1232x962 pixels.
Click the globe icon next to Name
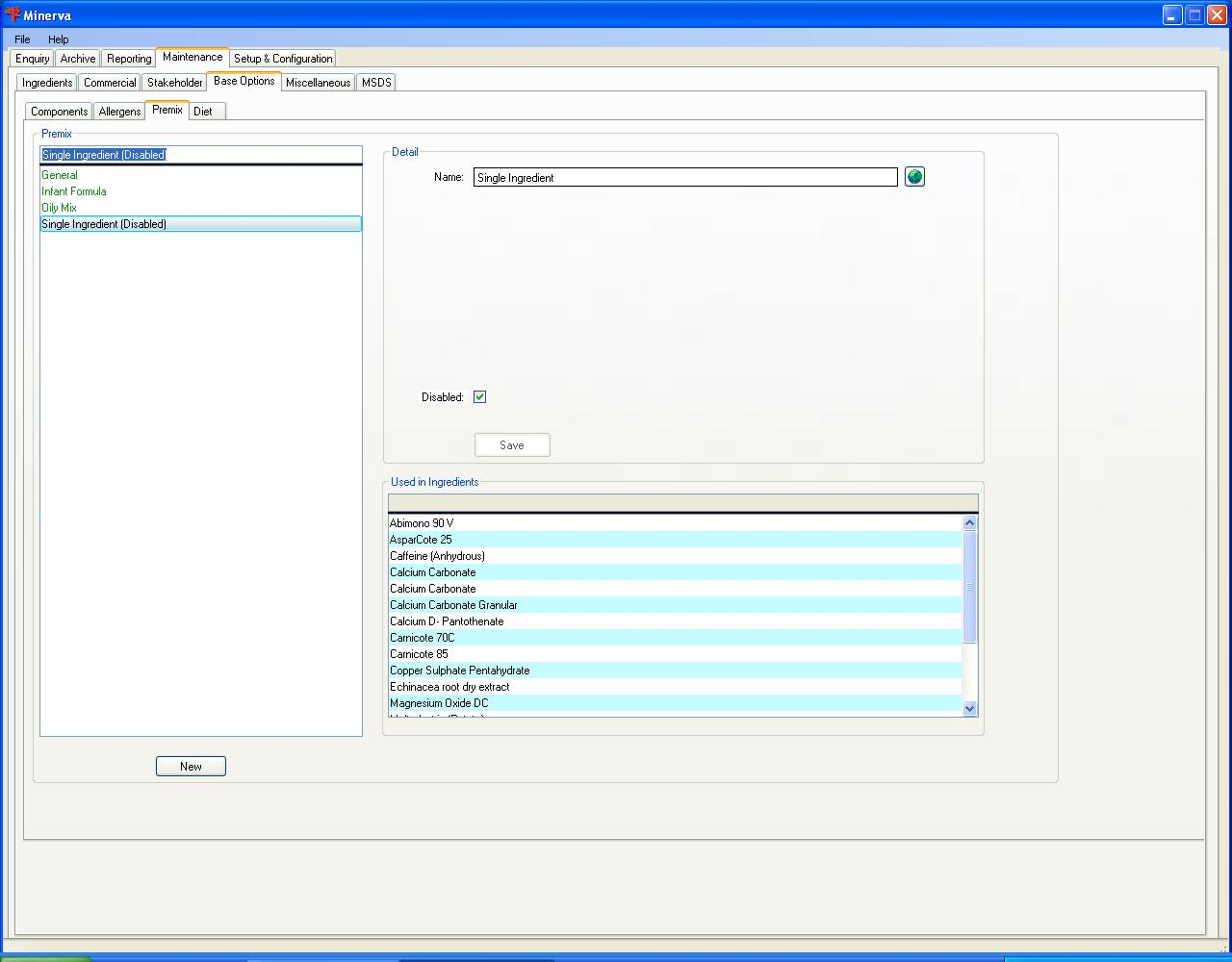(914, 177)
